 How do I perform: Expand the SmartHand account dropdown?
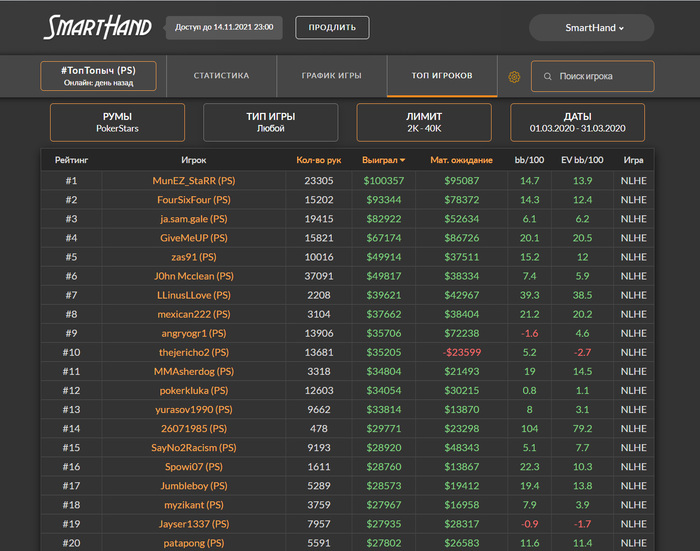click(x=592, y=28)
